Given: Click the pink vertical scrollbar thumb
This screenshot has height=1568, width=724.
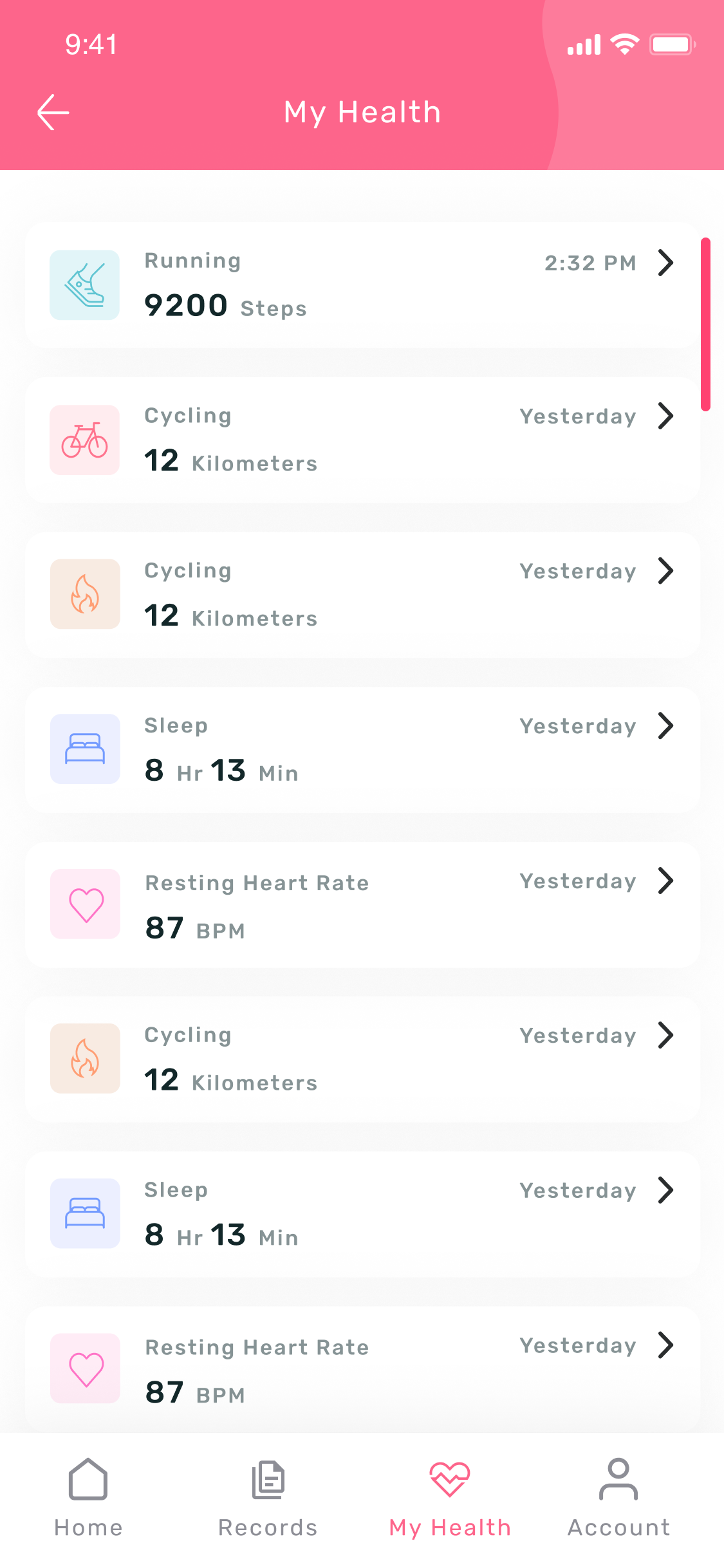Looking at the screenshot, I should [705, 324].
